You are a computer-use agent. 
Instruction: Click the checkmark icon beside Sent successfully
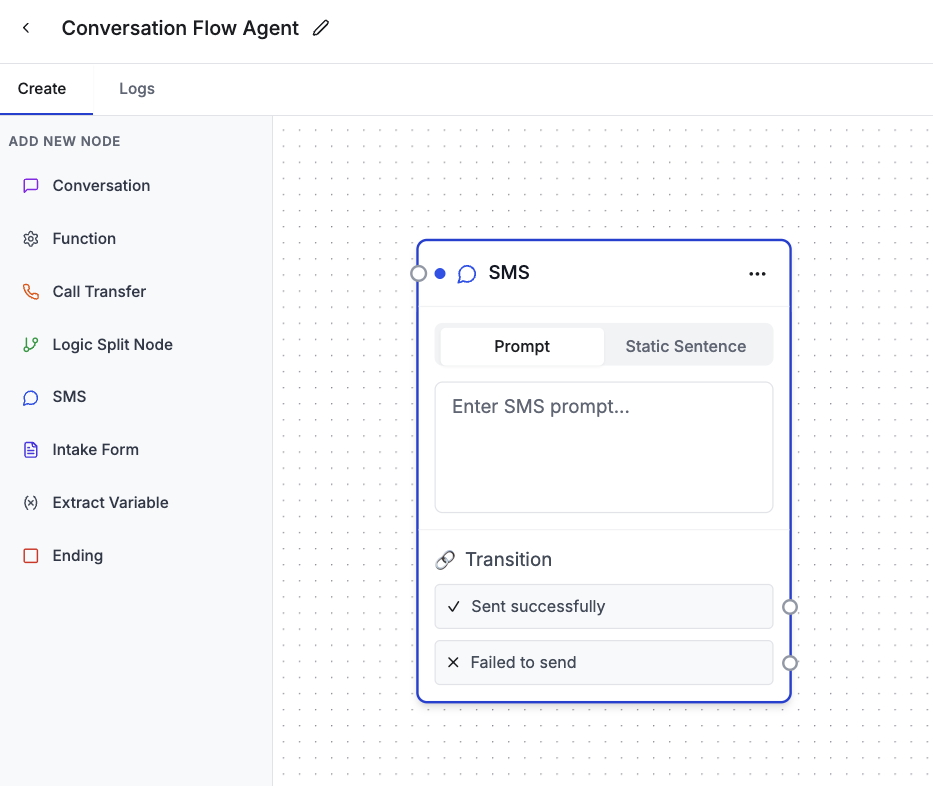pos(453,606)
